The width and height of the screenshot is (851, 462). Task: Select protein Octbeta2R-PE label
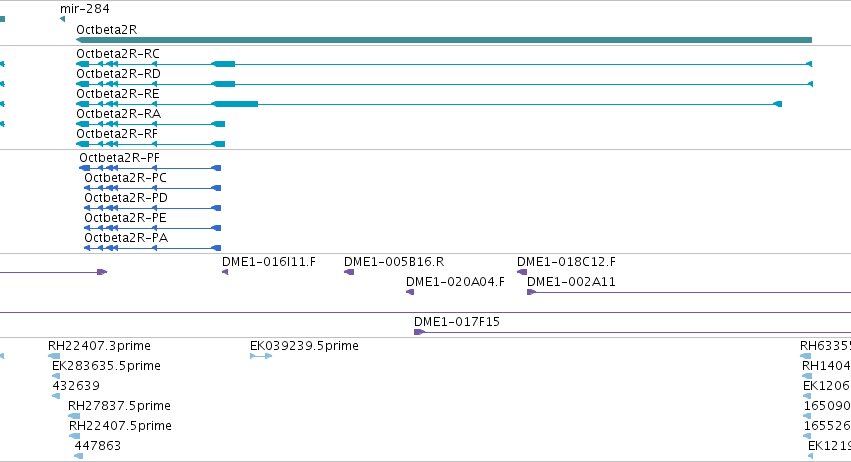125,218
